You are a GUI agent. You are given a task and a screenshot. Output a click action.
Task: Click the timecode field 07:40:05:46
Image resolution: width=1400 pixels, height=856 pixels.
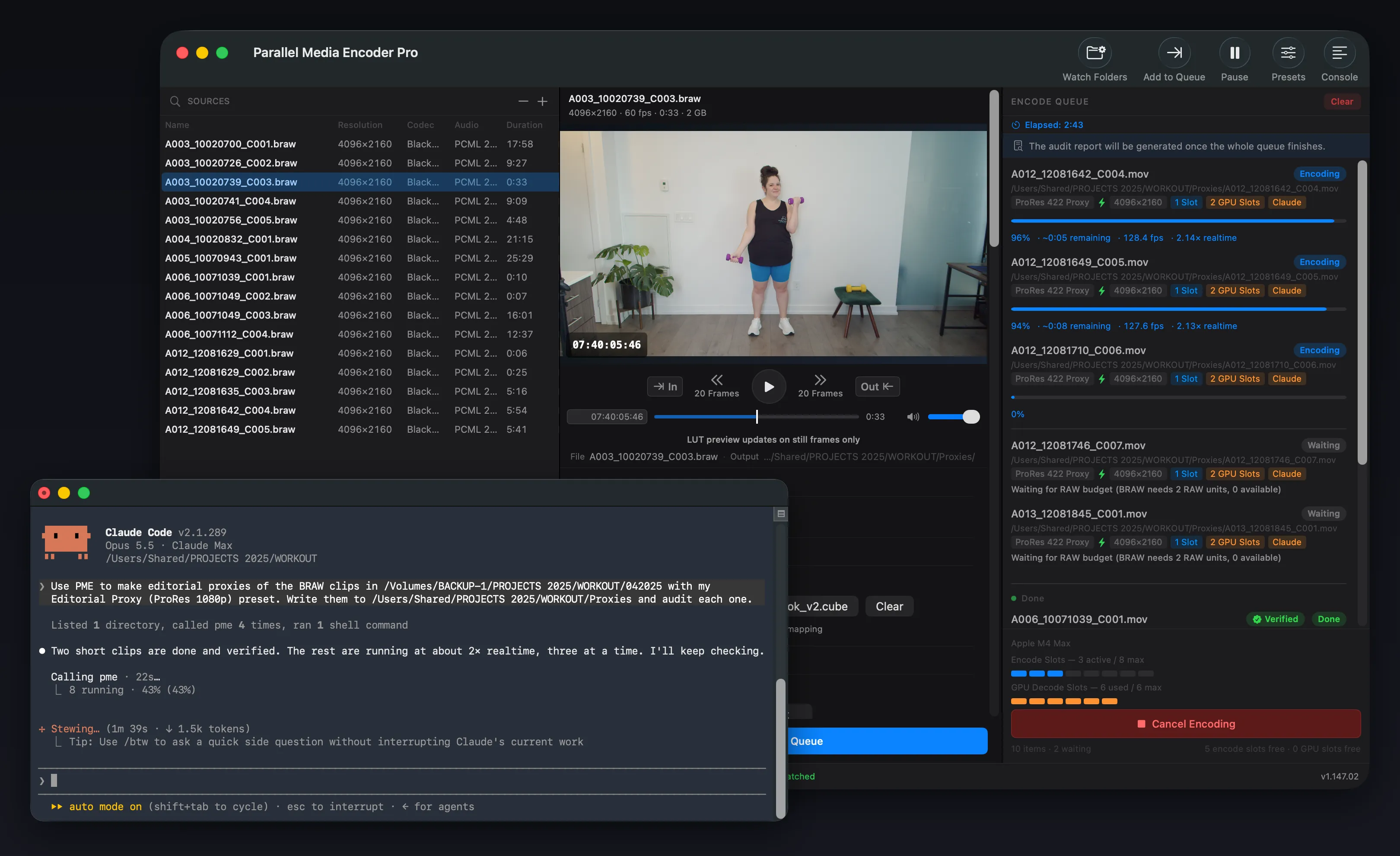[606, 417]
